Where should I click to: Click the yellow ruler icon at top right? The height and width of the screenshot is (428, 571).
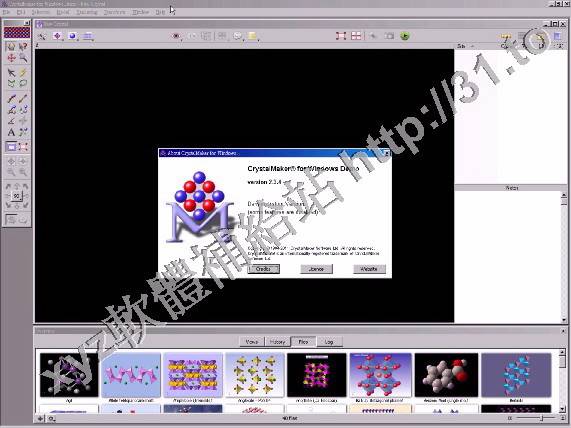505,36
